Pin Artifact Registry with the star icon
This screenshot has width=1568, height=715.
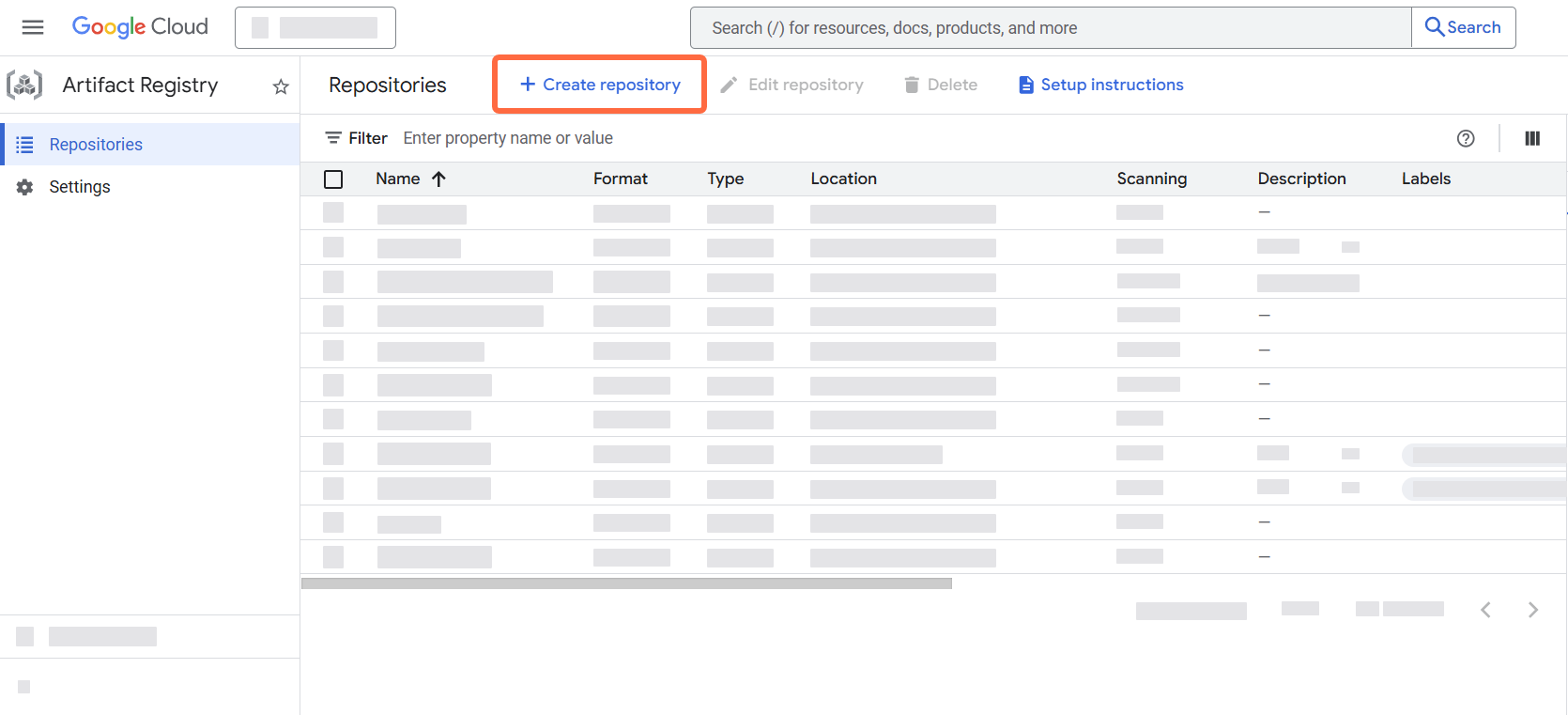[281, 86]
